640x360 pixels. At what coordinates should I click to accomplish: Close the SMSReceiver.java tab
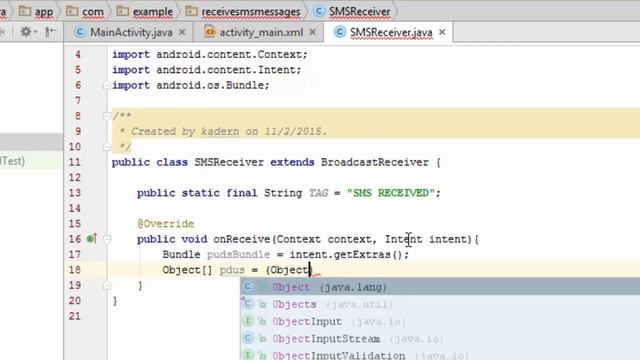pyautogui.click(x=442, y=32)
